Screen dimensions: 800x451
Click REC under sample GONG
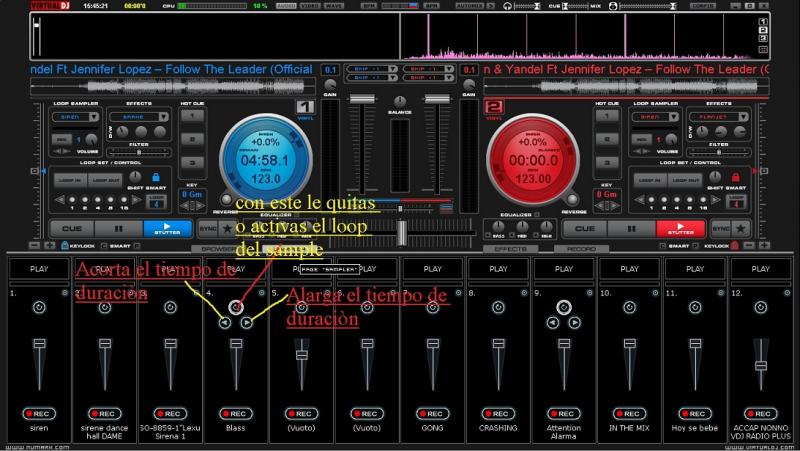tap(433, 413)
